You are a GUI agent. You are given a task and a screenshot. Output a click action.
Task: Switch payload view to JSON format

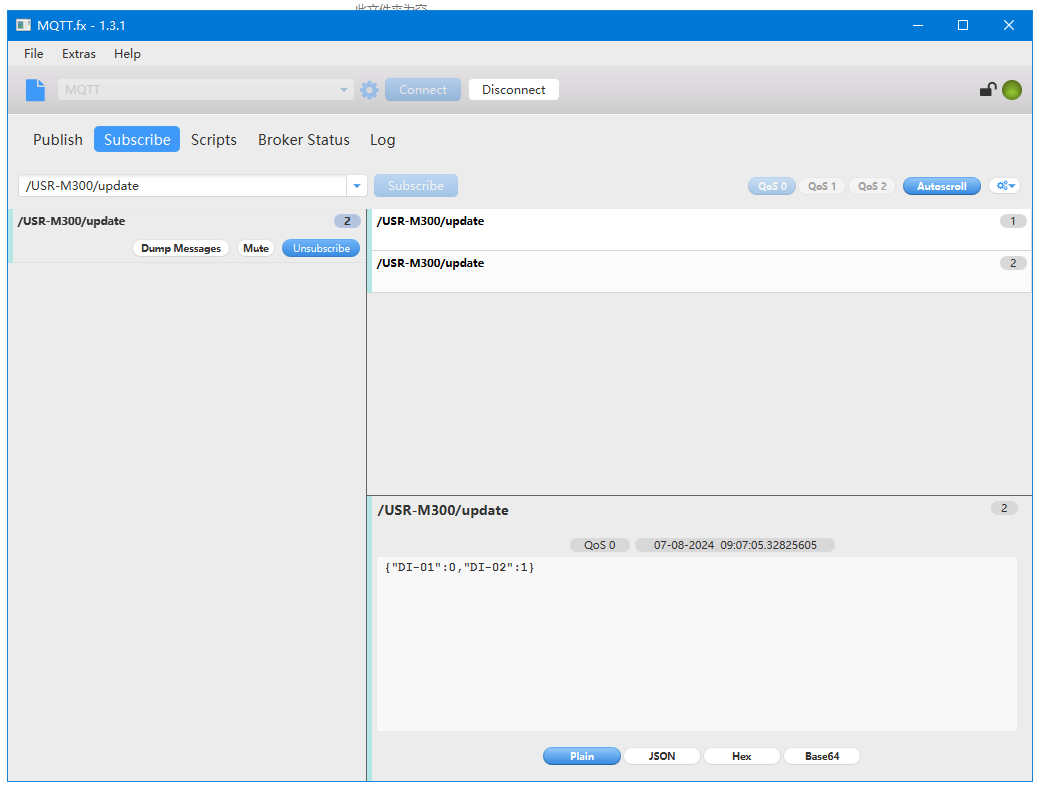(x=662, y=756)
